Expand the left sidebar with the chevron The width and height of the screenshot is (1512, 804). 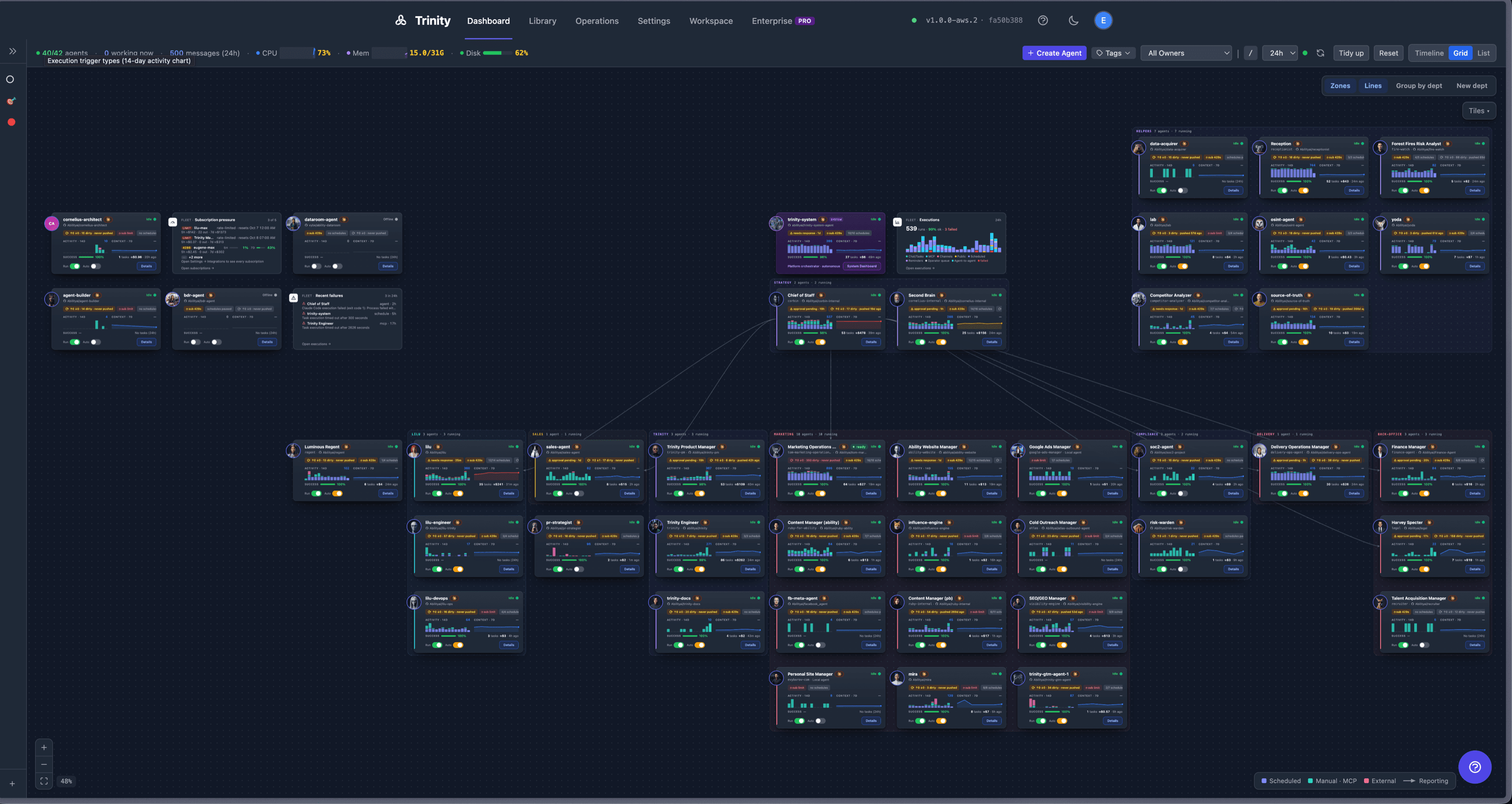coord(12,51)
